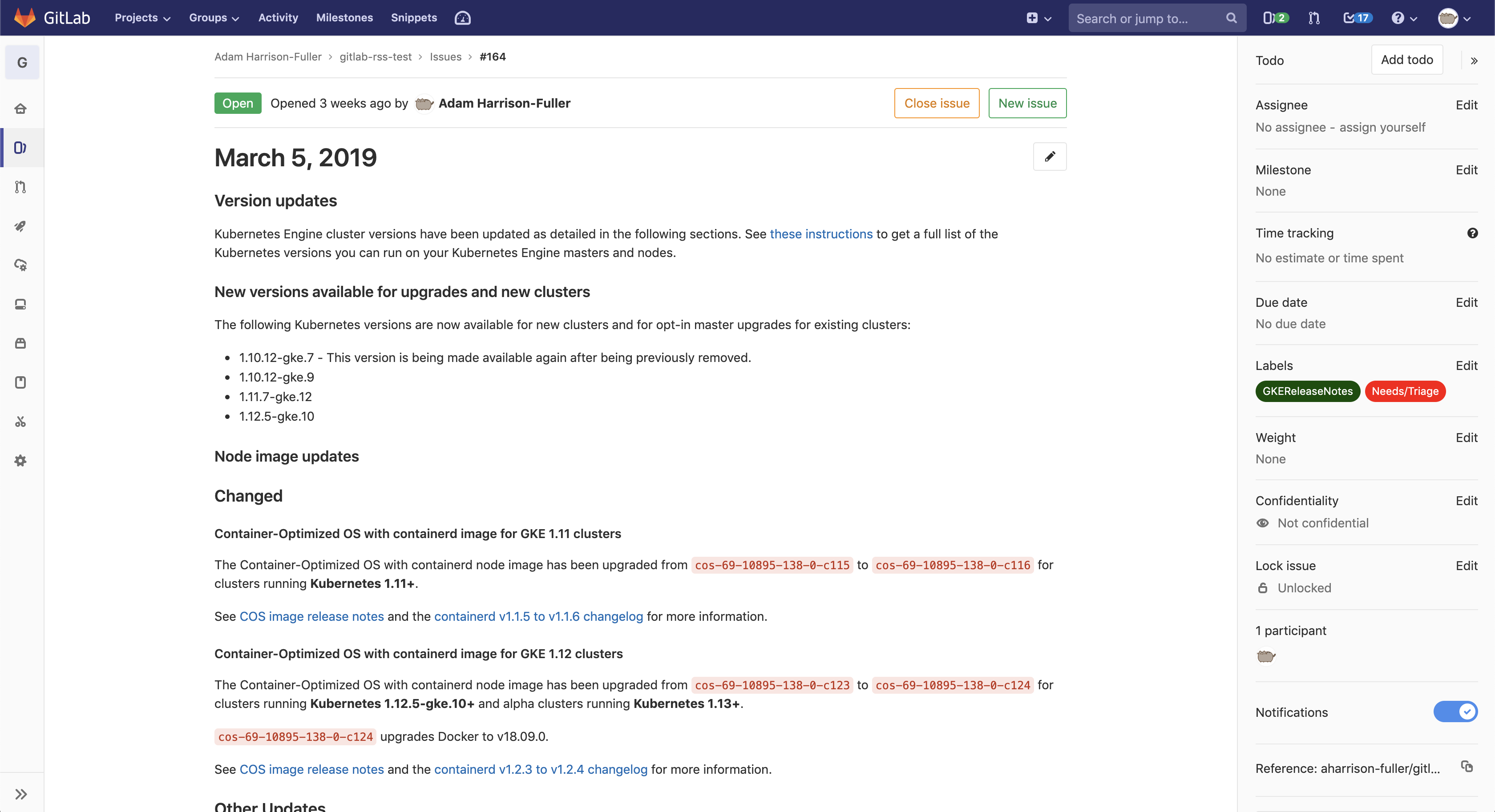Open the user avatar profile dropdown
Viewport: 1495px width, 812px height.
1455,18
